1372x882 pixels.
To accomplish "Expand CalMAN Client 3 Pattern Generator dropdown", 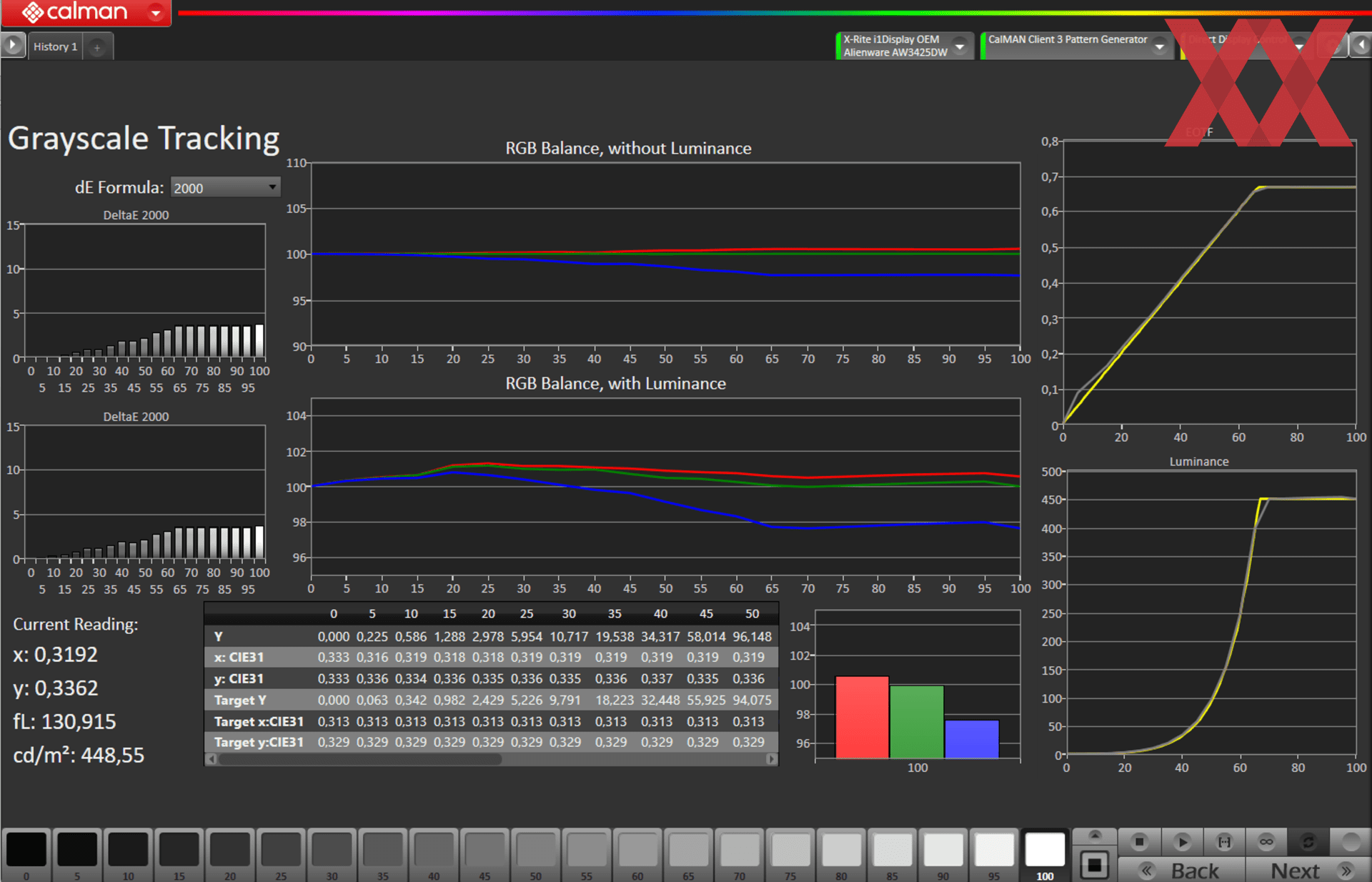I will (1159, 46).
